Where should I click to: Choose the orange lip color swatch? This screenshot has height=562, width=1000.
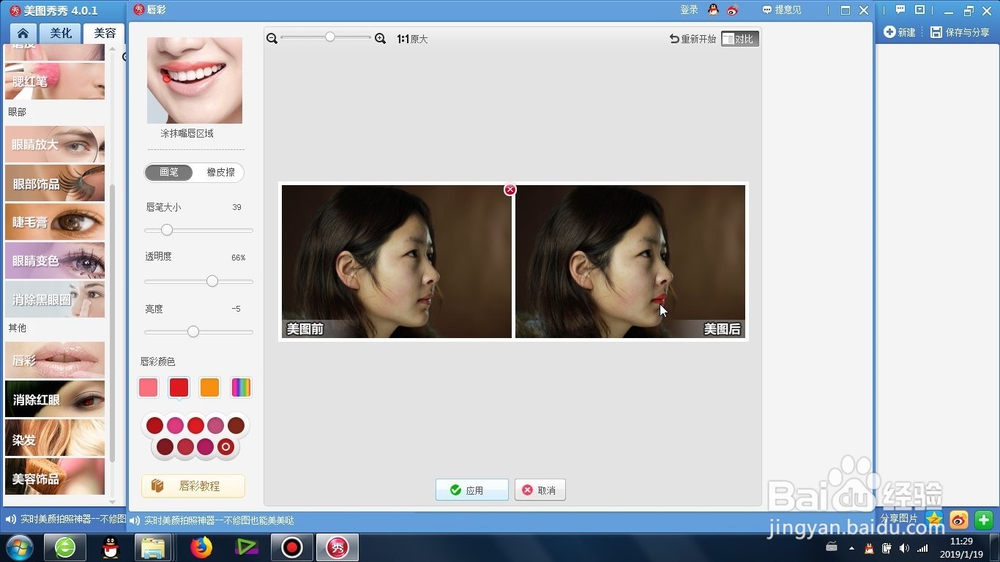[x=210, y=387]
